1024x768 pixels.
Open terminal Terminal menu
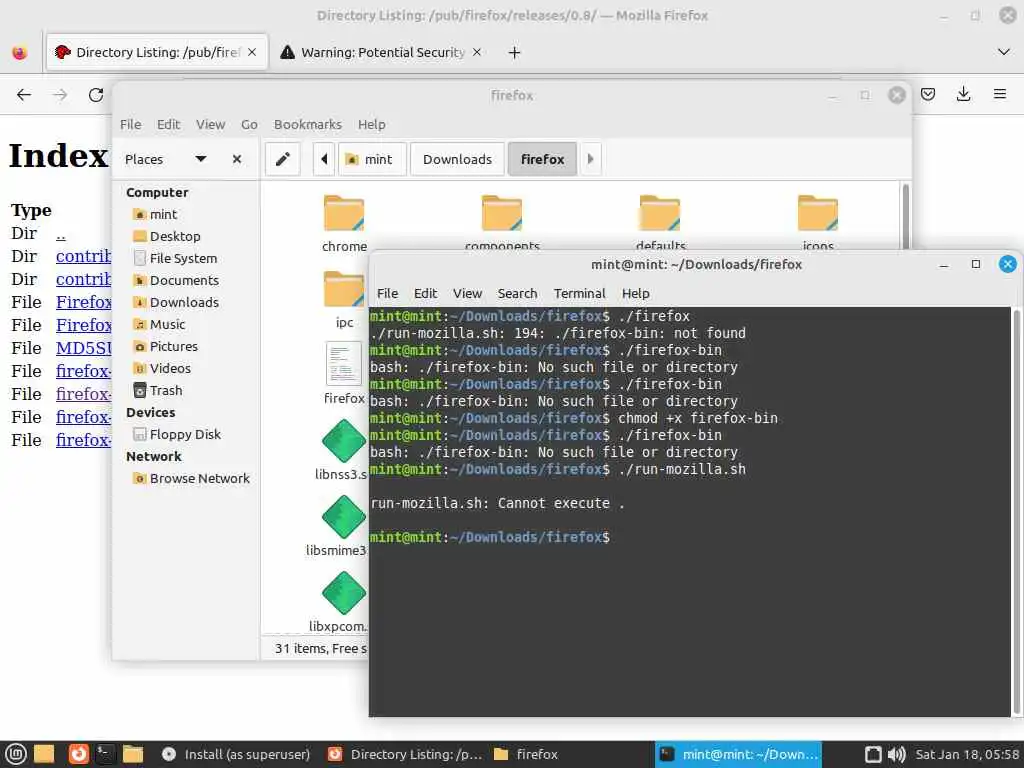pyautogui.click(x=580, y=294)
